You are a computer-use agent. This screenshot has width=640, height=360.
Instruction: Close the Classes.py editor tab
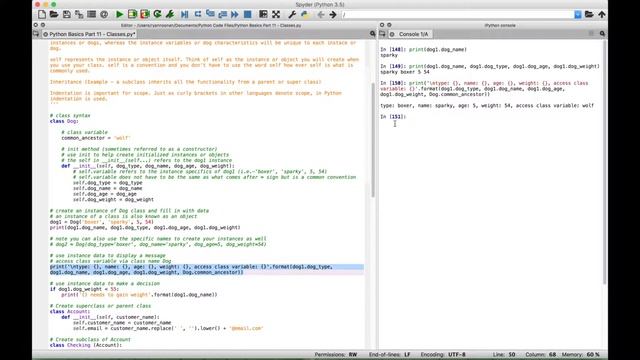[x=46, y=34]
